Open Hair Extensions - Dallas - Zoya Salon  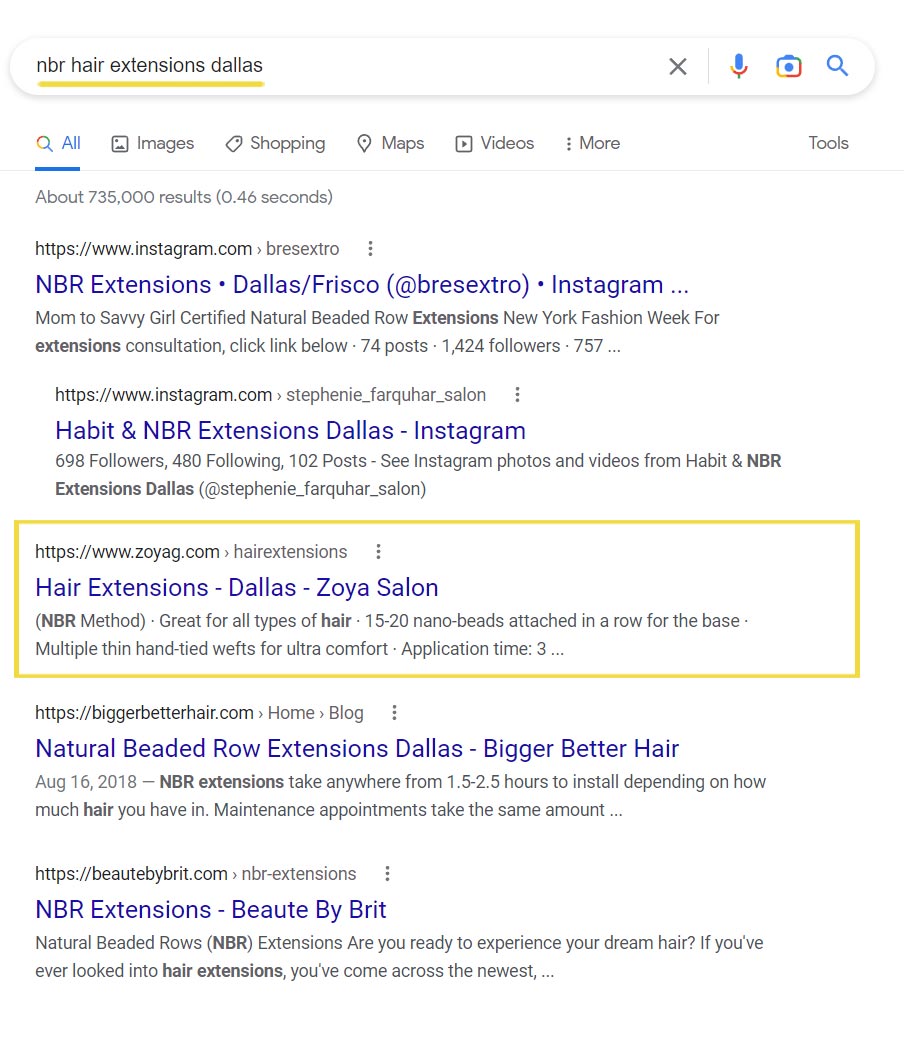[237, 588]
